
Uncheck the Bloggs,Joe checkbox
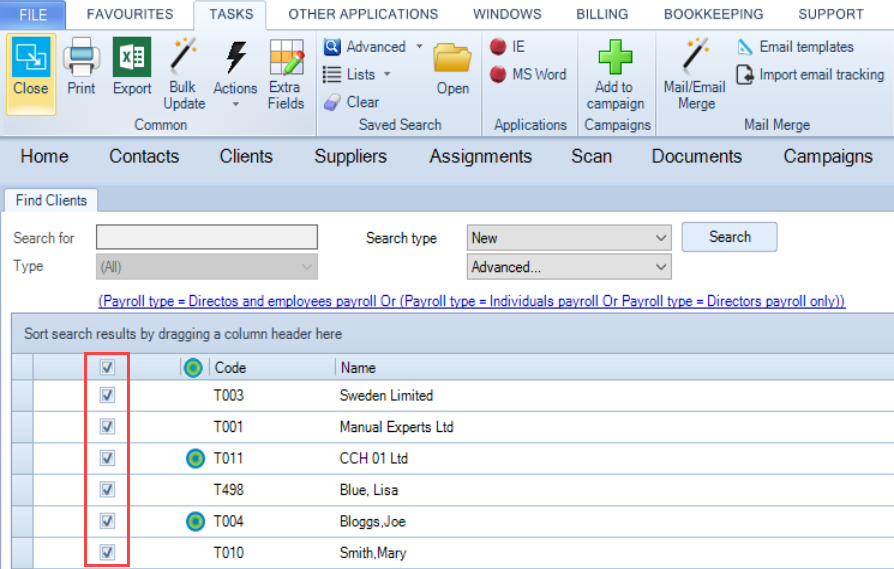tap(107, 521)
